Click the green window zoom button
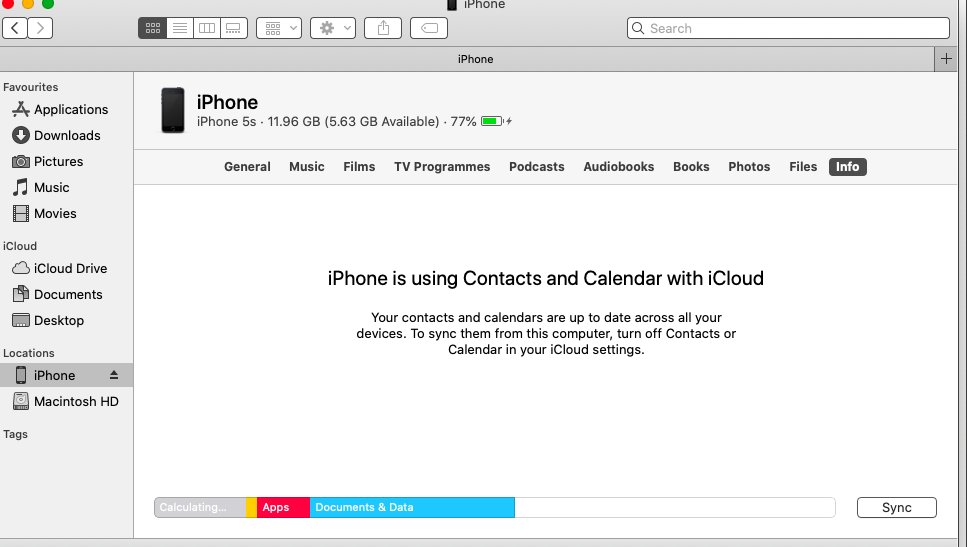The width and height of the screenshot is (967, 547). [x=47, y=3]
